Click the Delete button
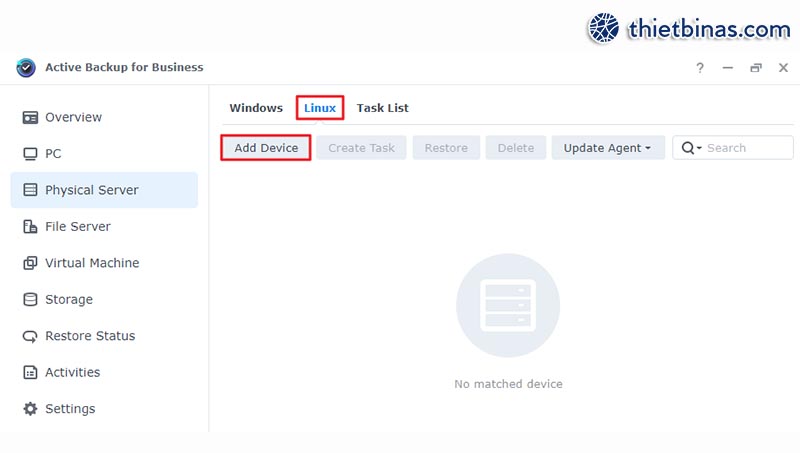 (x=516, y=148)
